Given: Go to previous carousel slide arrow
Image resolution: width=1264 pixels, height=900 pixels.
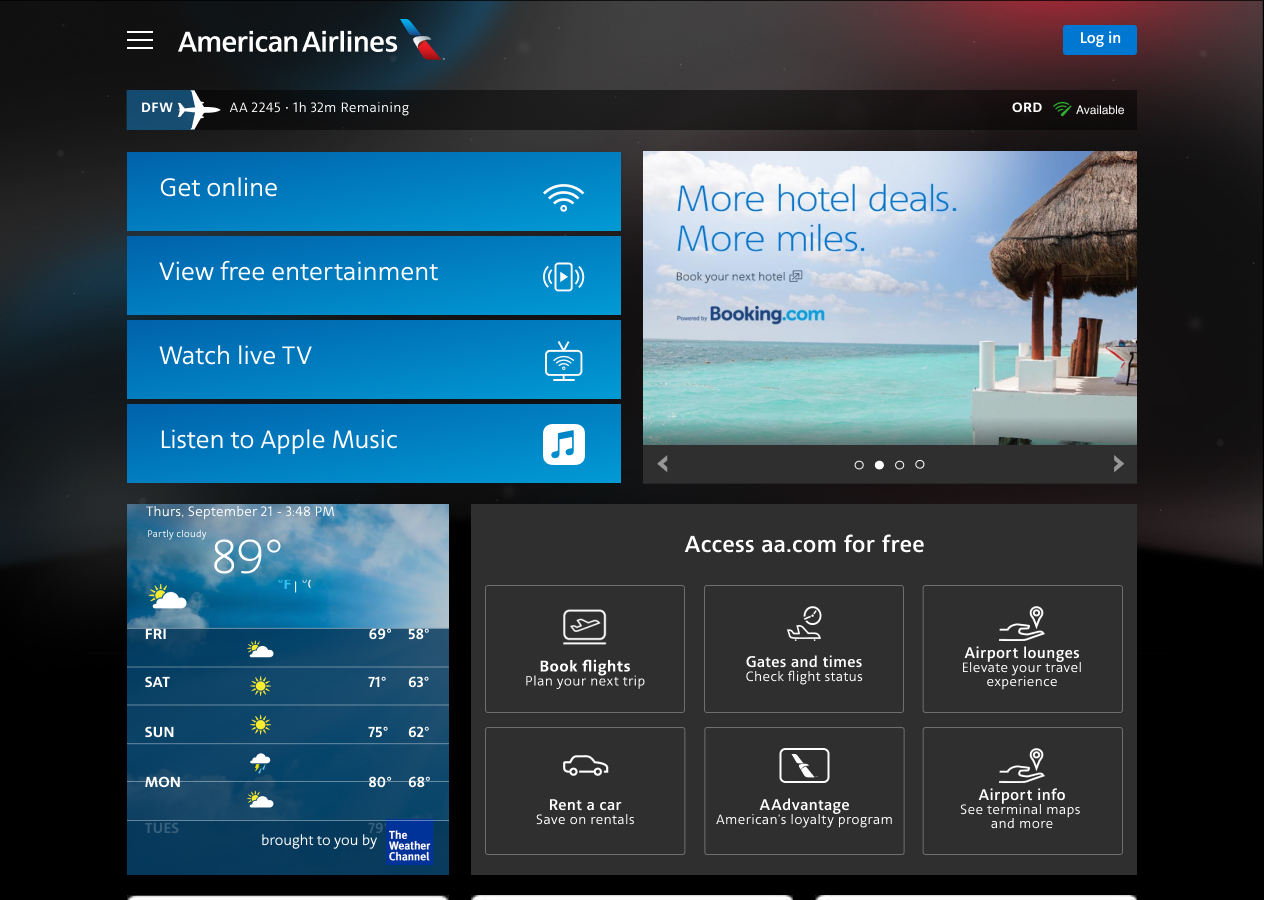Looking at the screenshot, I should (662, 464).
